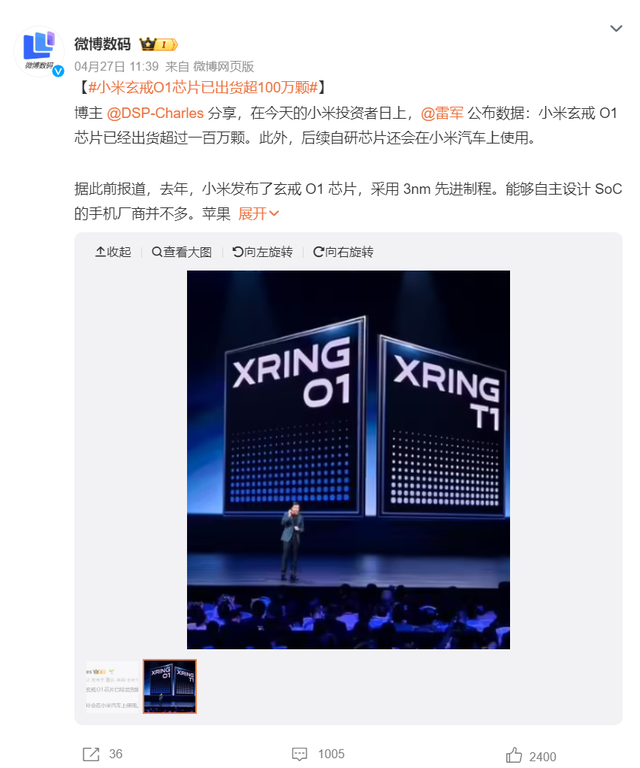This screenshot has width=640, height=768.
Task: View full-size image via 查看大图
Action: 182,252
